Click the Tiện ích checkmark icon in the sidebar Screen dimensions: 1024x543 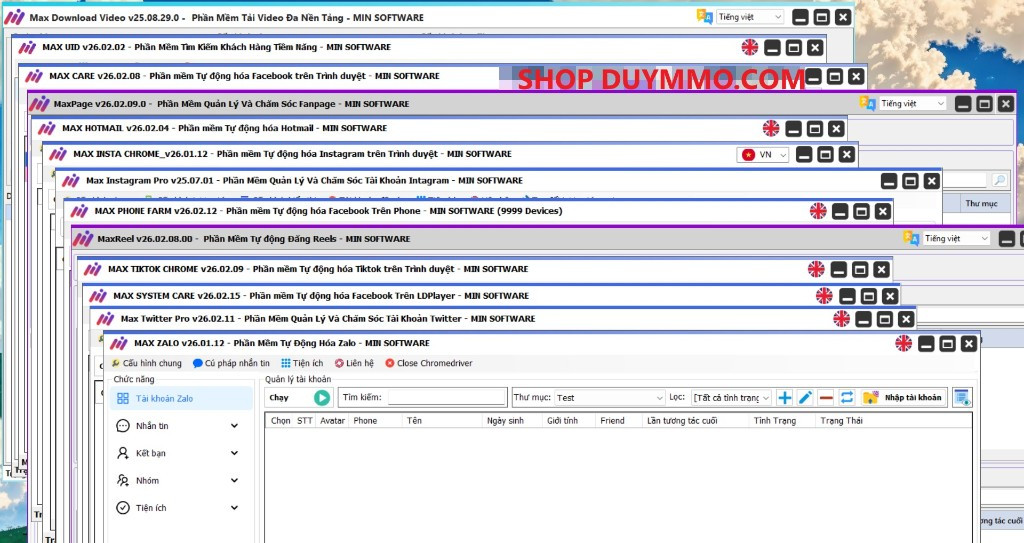pyautogui.click(x=123, y=508)
